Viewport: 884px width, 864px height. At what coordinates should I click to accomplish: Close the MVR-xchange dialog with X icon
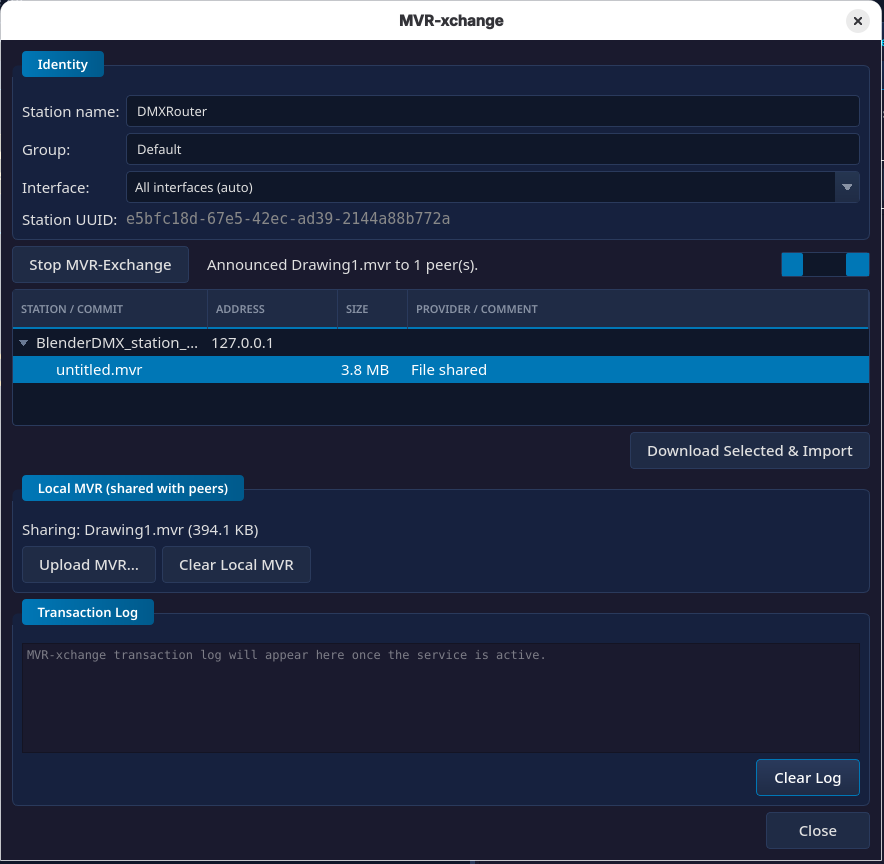click(x=858, y=21)
